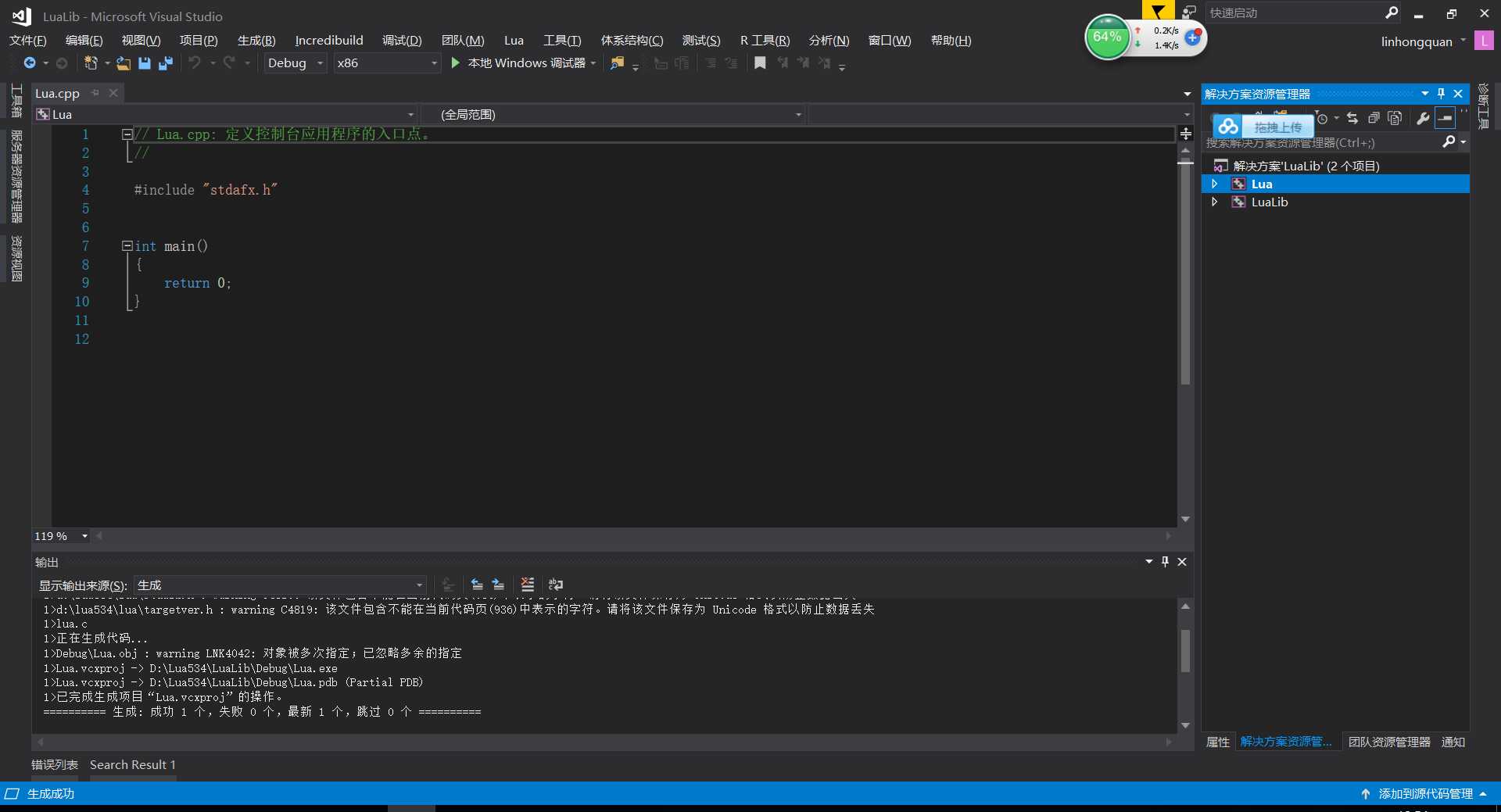Click the Pending Changes Filter clock icon
This screenshot has width=1501, height=812.
[1322, 118]
